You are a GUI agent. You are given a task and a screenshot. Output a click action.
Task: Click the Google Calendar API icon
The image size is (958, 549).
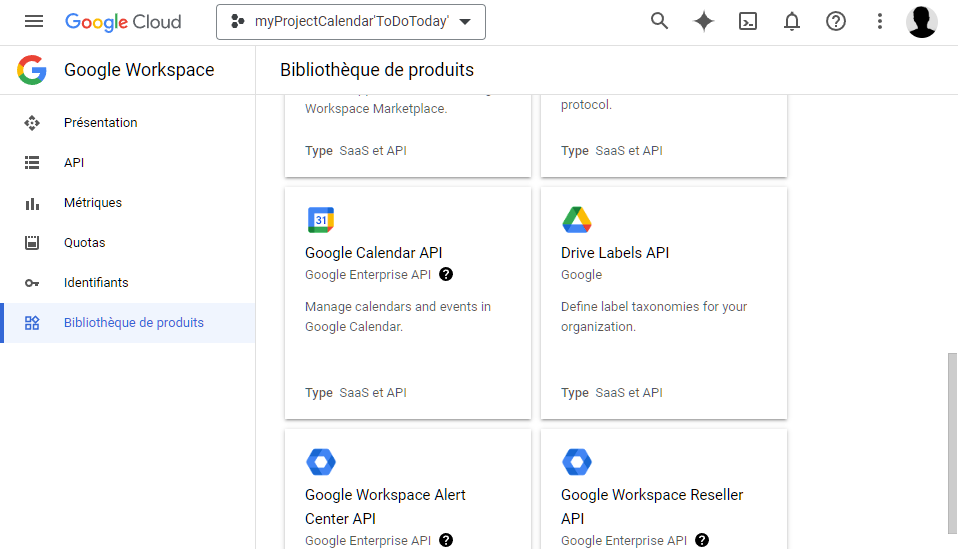[x=321, y=220]
